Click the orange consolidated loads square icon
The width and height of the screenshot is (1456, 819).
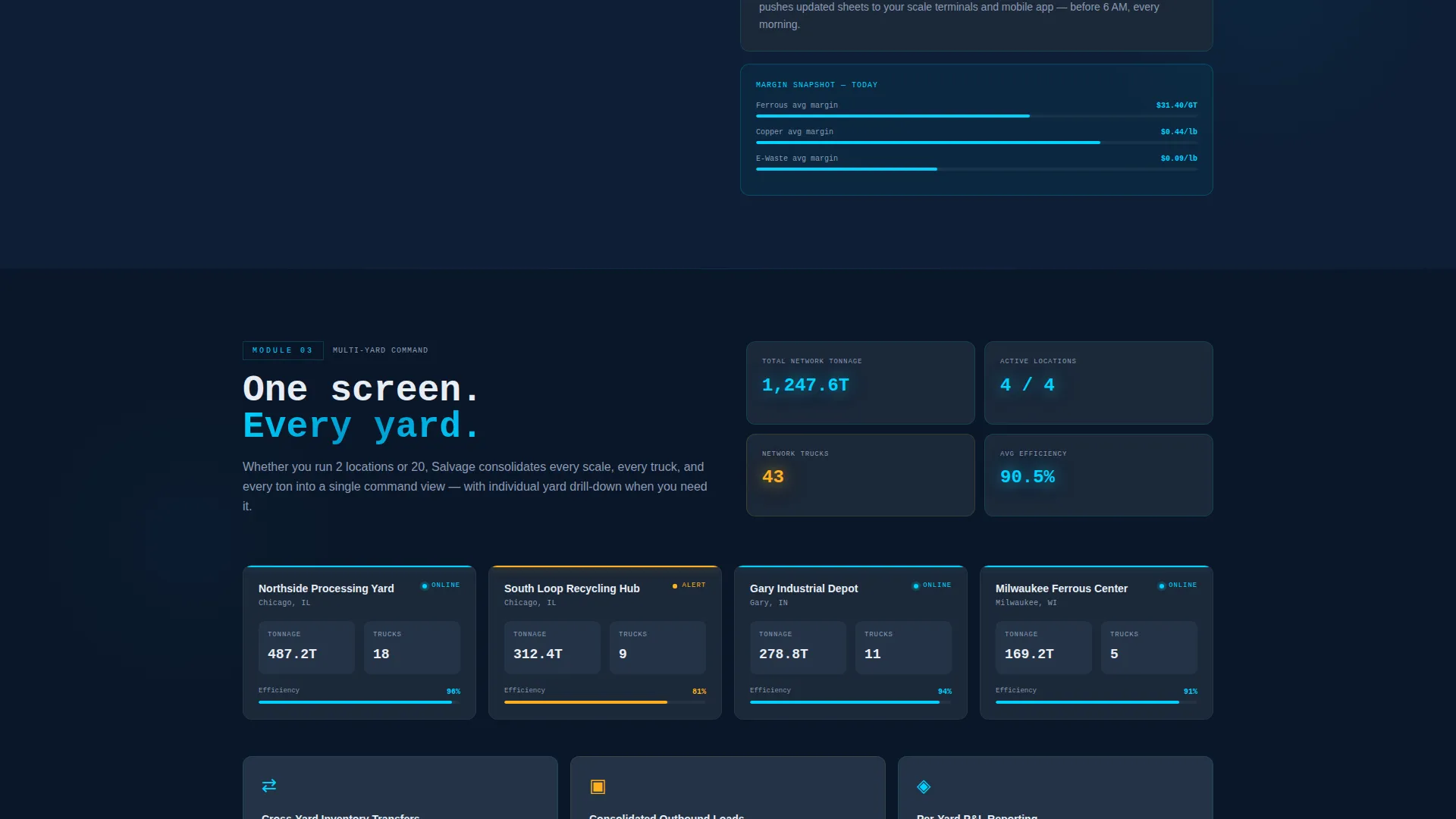(x=598, y=786)
